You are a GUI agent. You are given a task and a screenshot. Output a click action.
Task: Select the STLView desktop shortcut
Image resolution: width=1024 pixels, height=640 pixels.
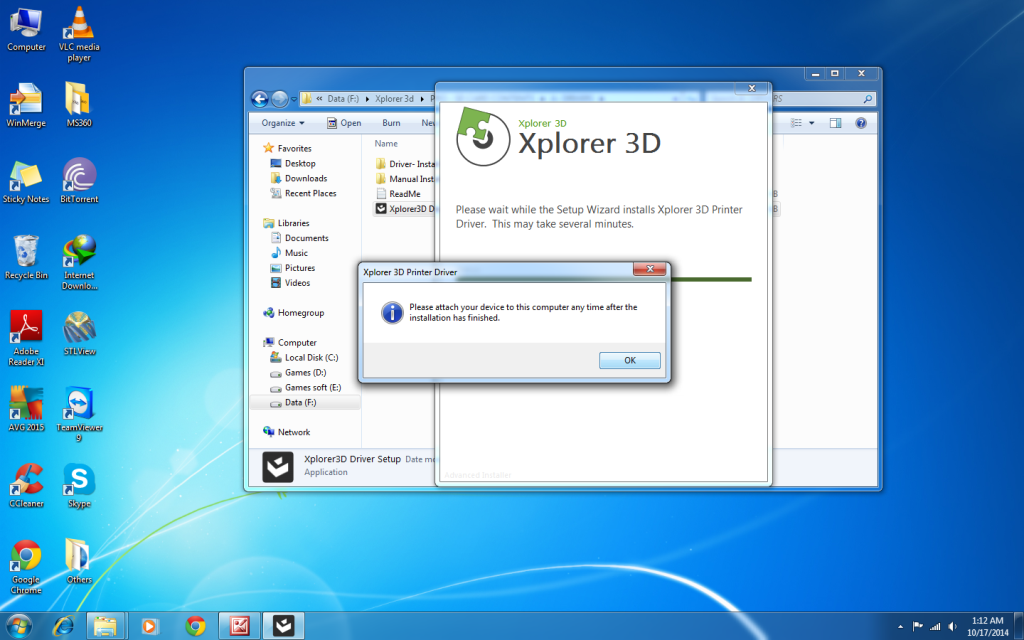79,330
